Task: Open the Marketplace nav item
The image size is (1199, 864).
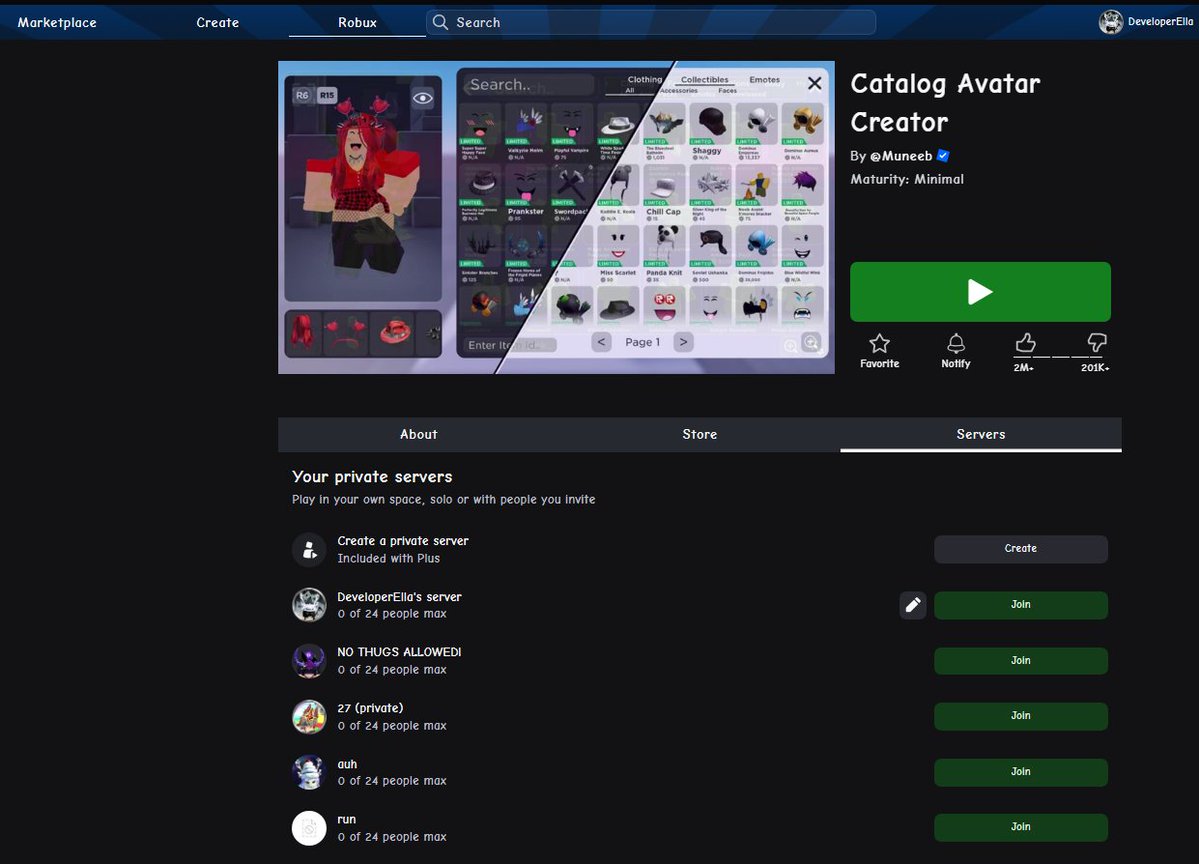Action: [57, 22]
